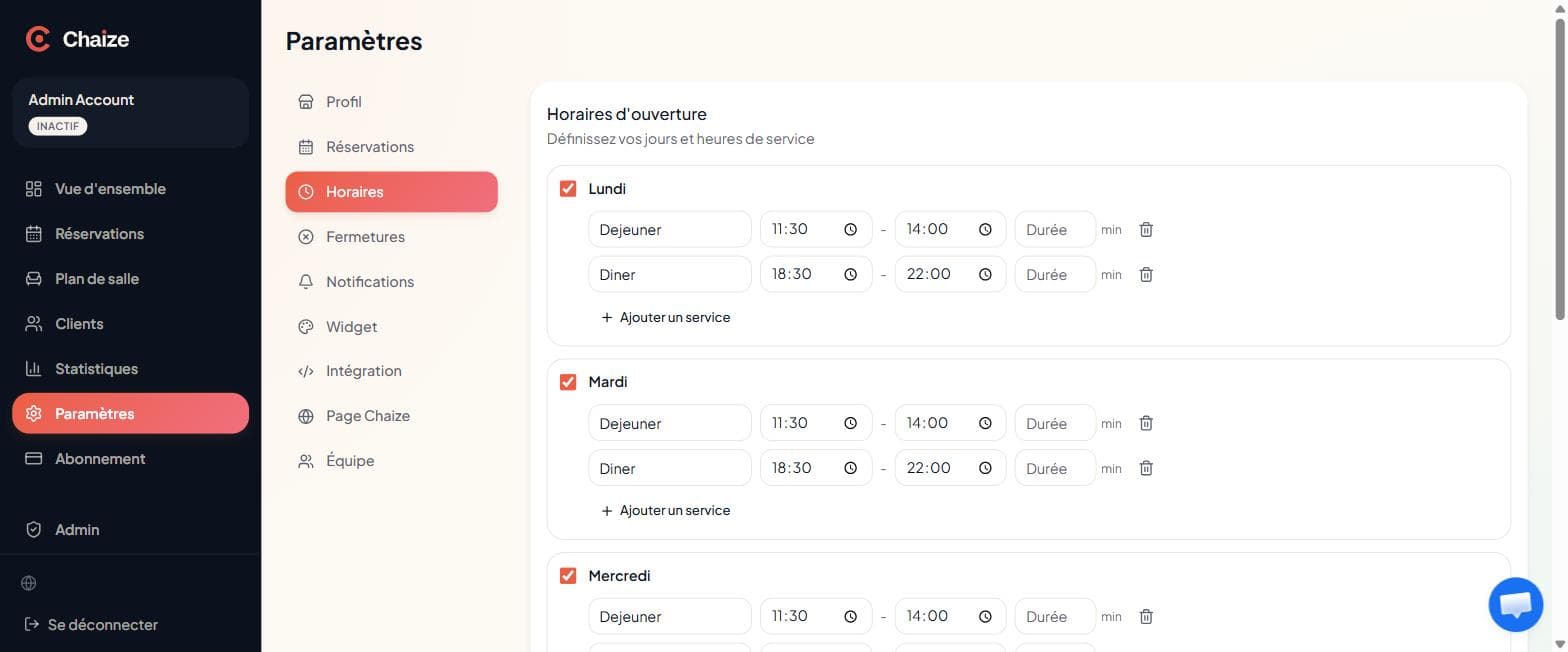The height and width of the screenshot is (652, 1568).
Task: Open clock picker for Mercredi Dejeuner end time
Action: 985,616
